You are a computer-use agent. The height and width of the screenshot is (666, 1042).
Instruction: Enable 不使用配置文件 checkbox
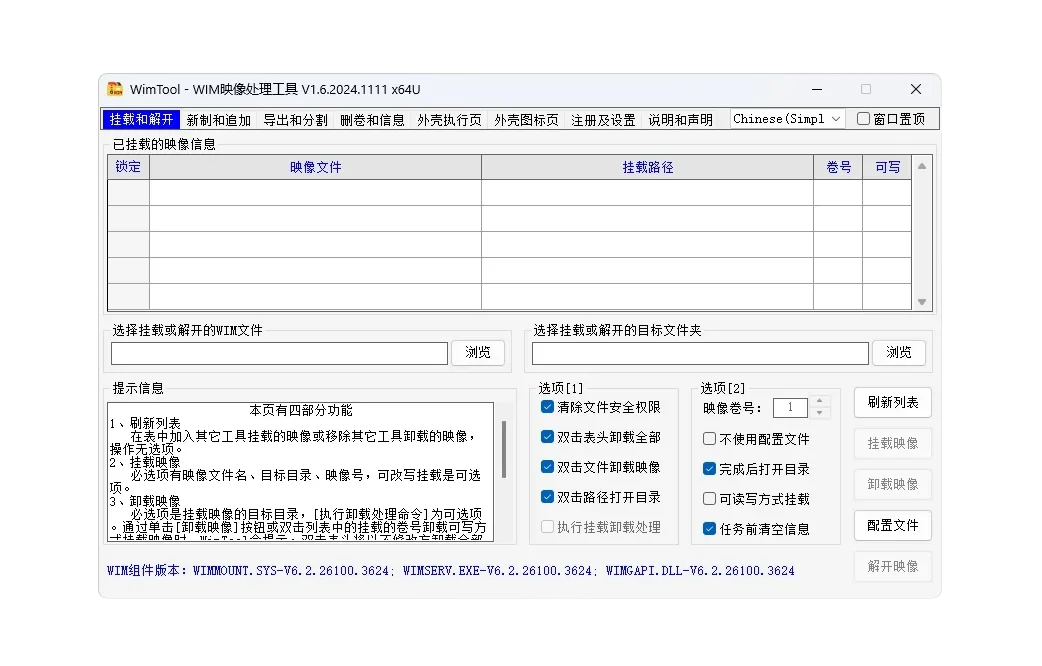[x=710, y=439]
